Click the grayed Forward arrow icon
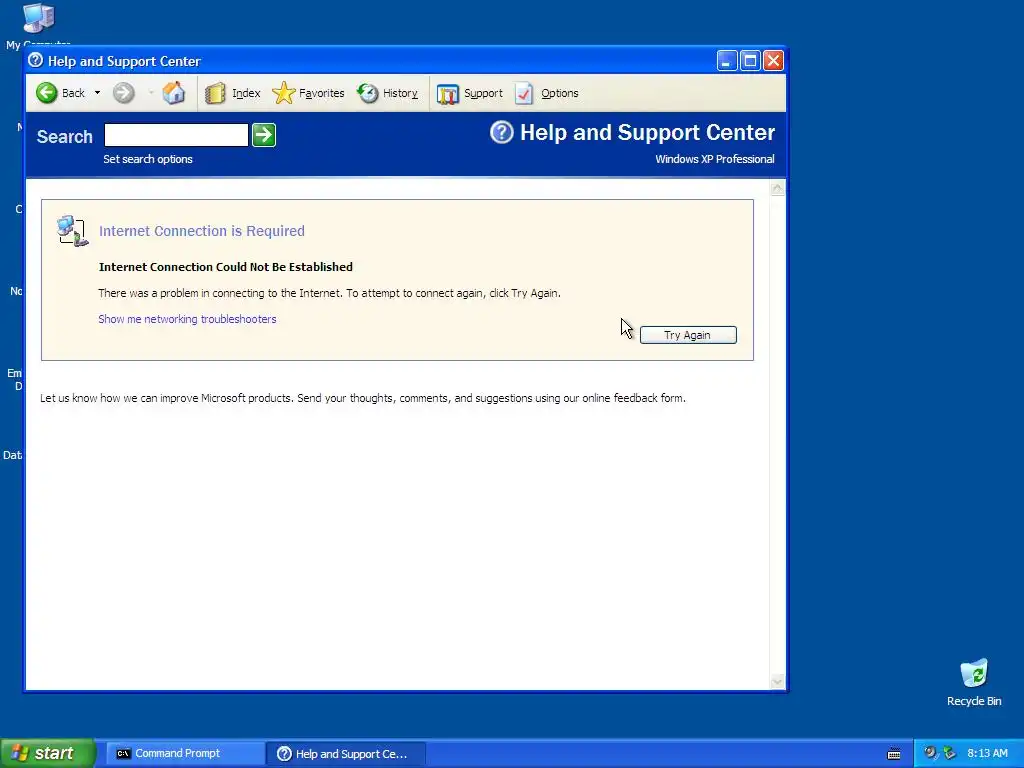The image size is (1024, 768). (x=123, y=93)
